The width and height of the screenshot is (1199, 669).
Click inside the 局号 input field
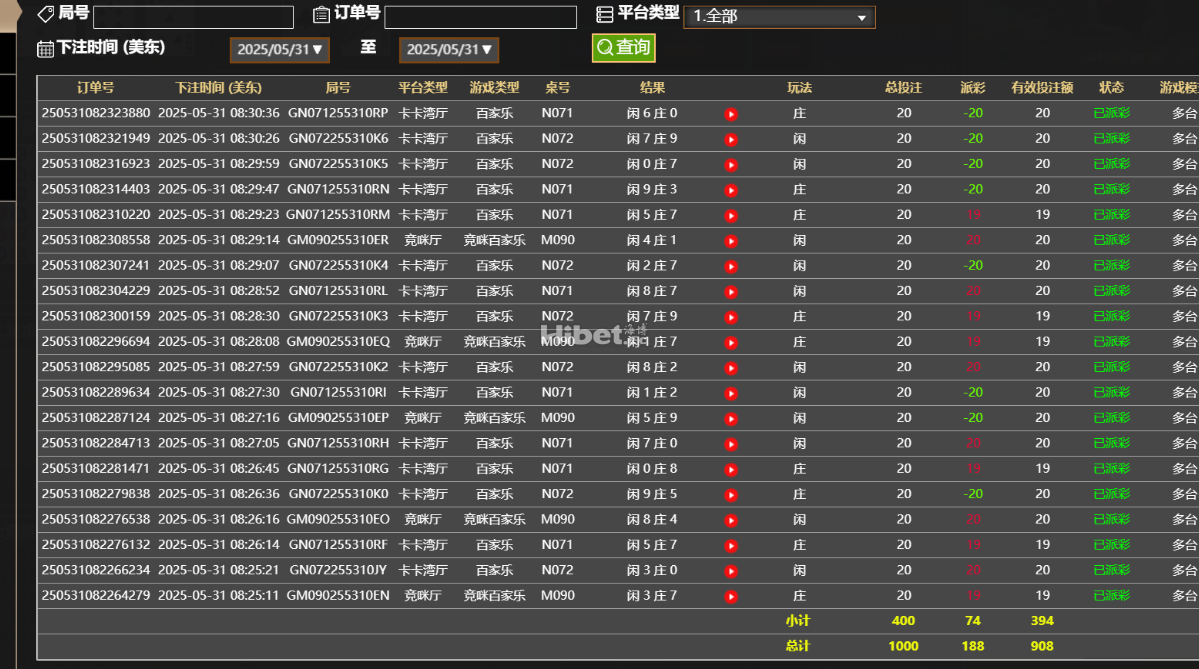tap(193, 16)
